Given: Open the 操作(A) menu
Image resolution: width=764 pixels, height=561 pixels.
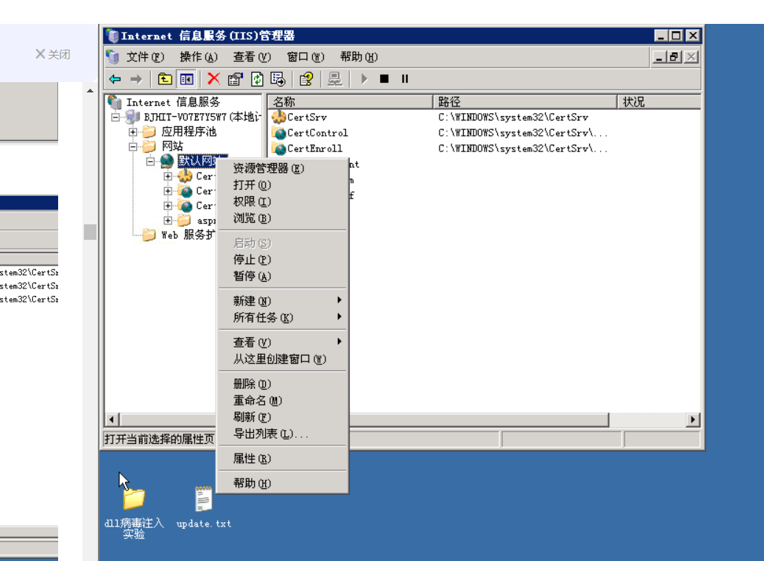Looking at the screenshot, I should [x=198, y=57].
